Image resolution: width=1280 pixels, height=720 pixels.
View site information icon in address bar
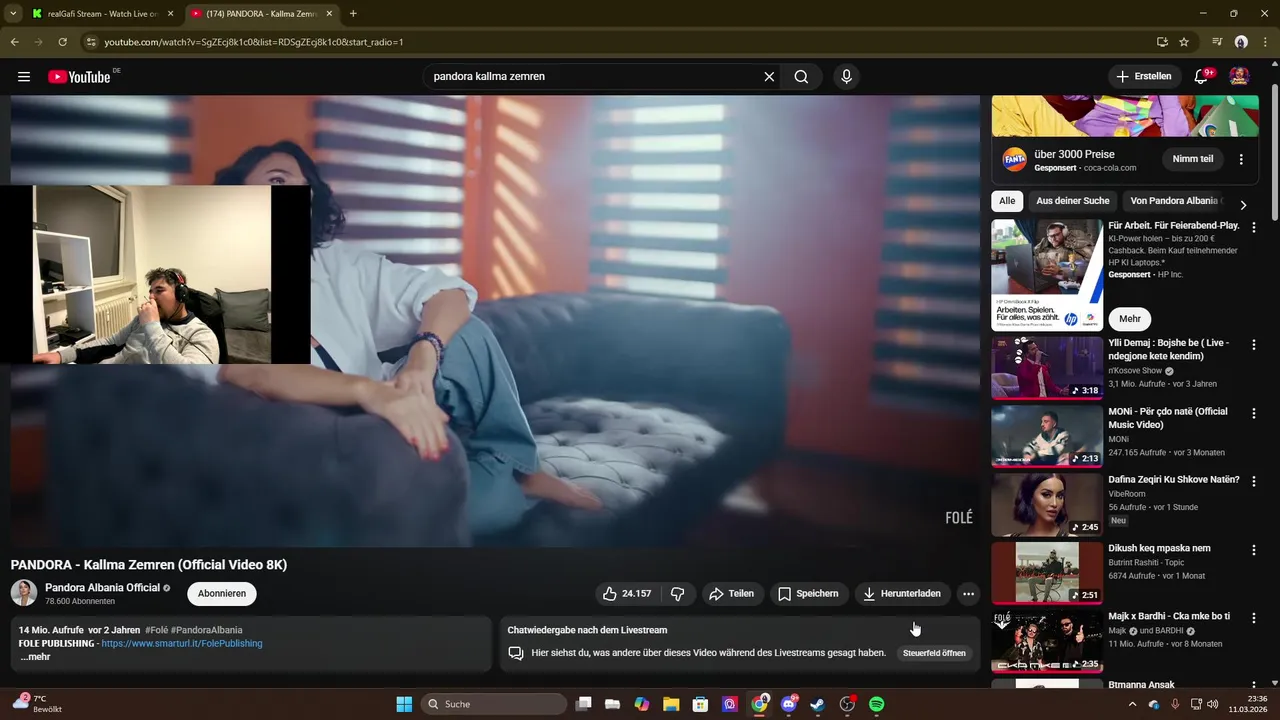(91, 42)
